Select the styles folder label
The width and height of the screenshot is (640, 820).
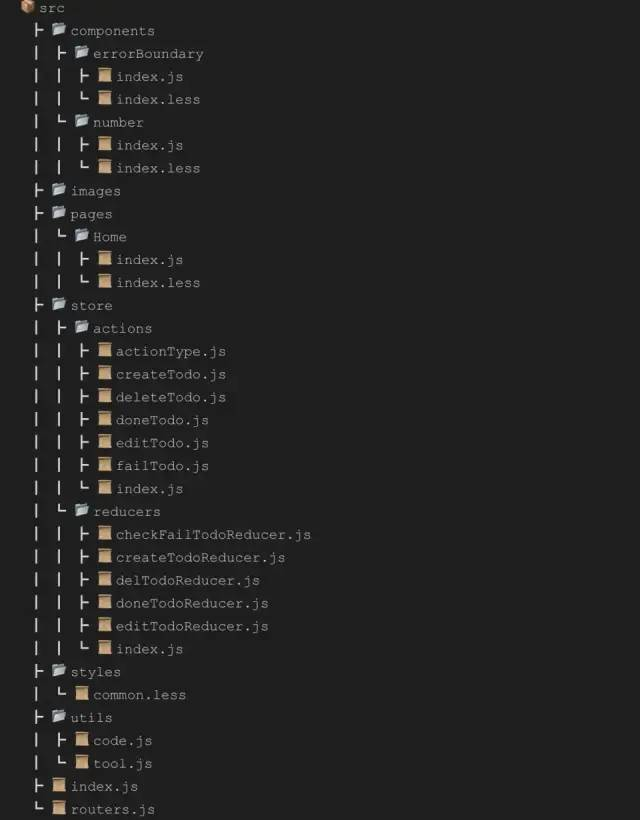point(96,672)
